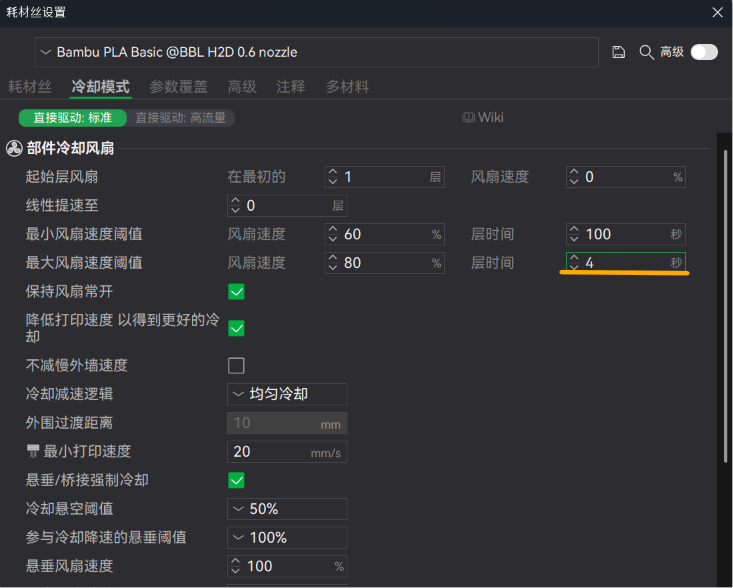Switch to the 多材料 tab
Image resolution: width=733 pixels, height=588 pixels.
point(347,86)
